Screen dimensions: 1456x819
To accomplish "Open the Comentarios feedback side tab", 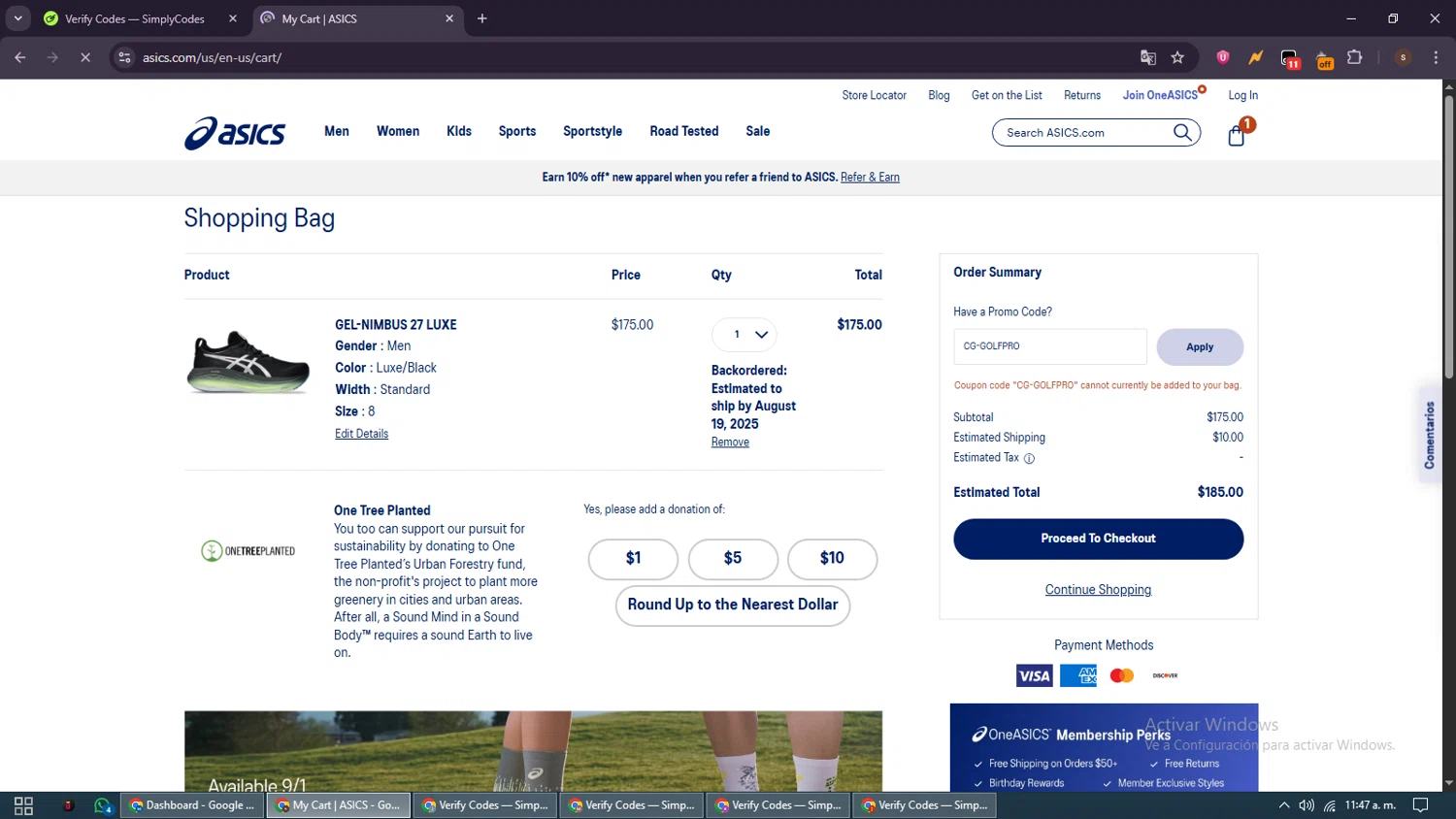I will click(1429, 436).
